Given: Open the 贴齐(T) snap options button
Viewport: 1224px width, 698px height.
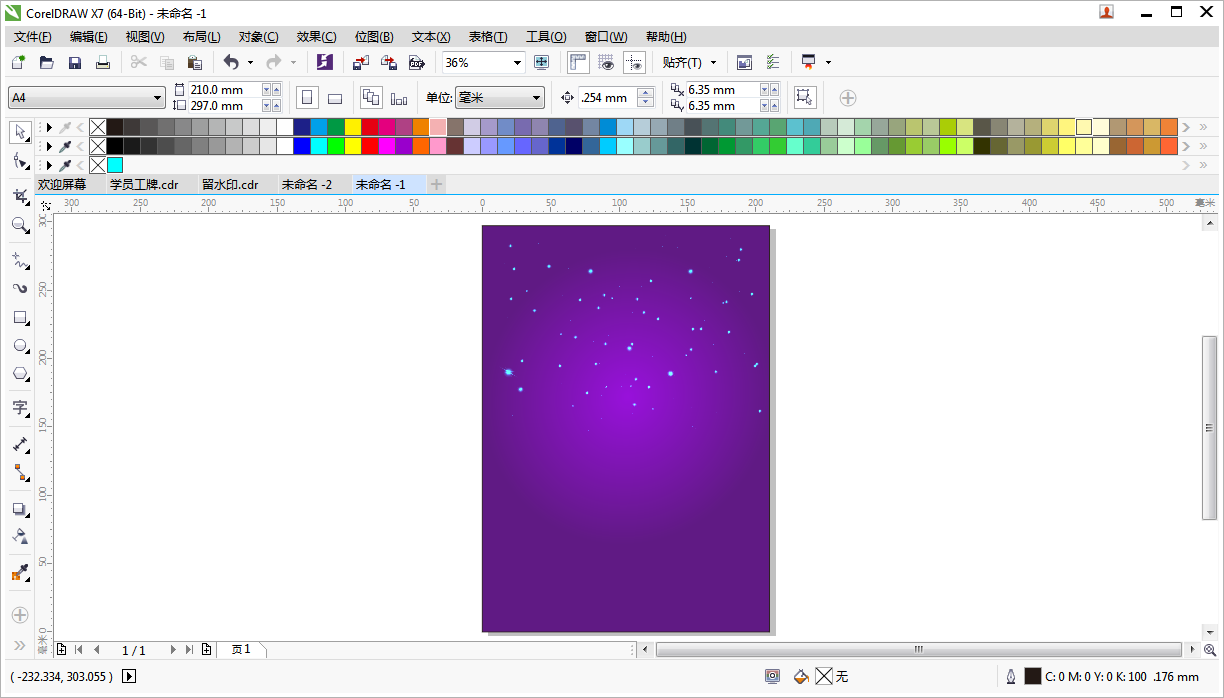Looking at the screenshot, I should coord(689,62).
